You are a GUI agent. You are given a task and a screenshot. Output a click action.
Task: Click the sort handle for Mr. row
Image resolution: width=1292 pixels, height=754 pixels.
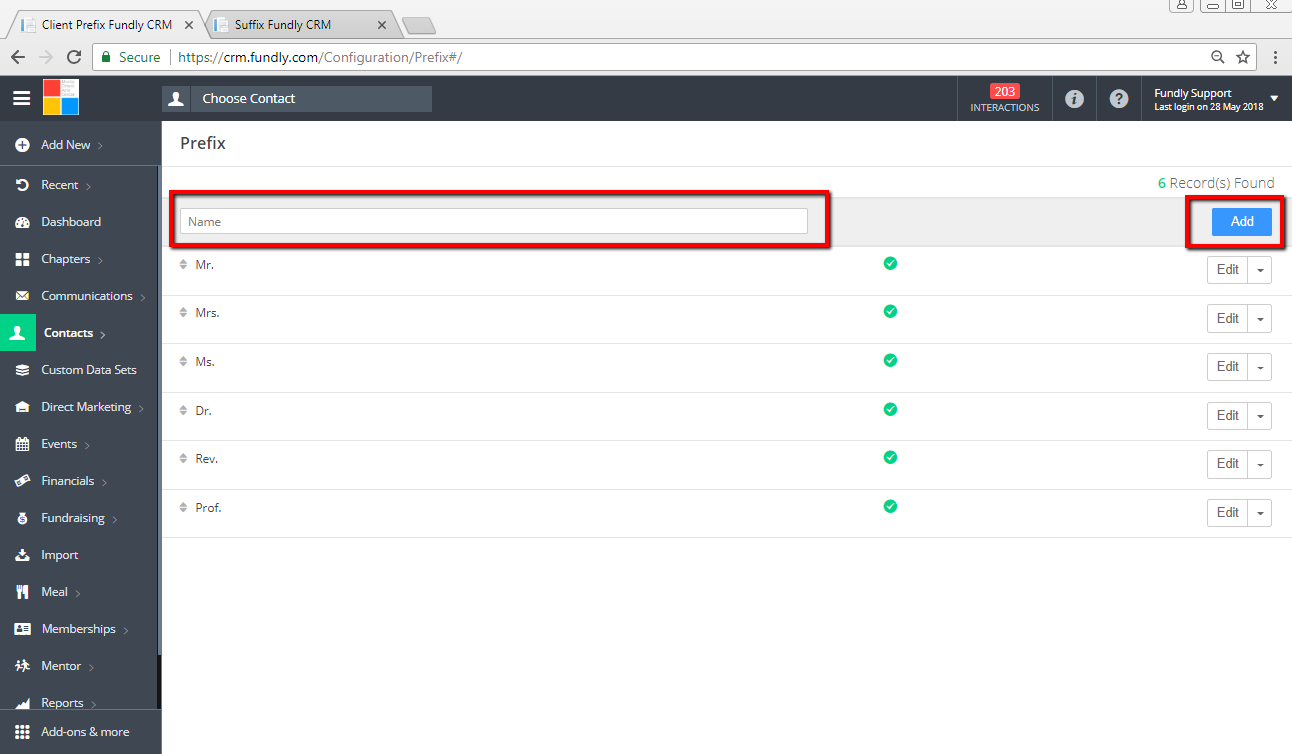click(183, 265)
